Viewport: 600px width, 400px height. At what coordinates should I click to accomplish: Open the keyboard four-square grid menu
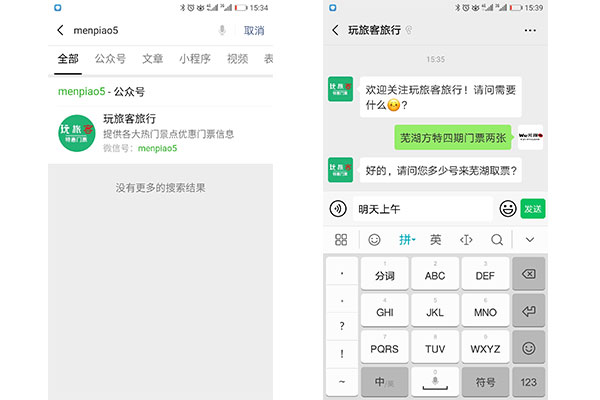(x=342, y=240)
